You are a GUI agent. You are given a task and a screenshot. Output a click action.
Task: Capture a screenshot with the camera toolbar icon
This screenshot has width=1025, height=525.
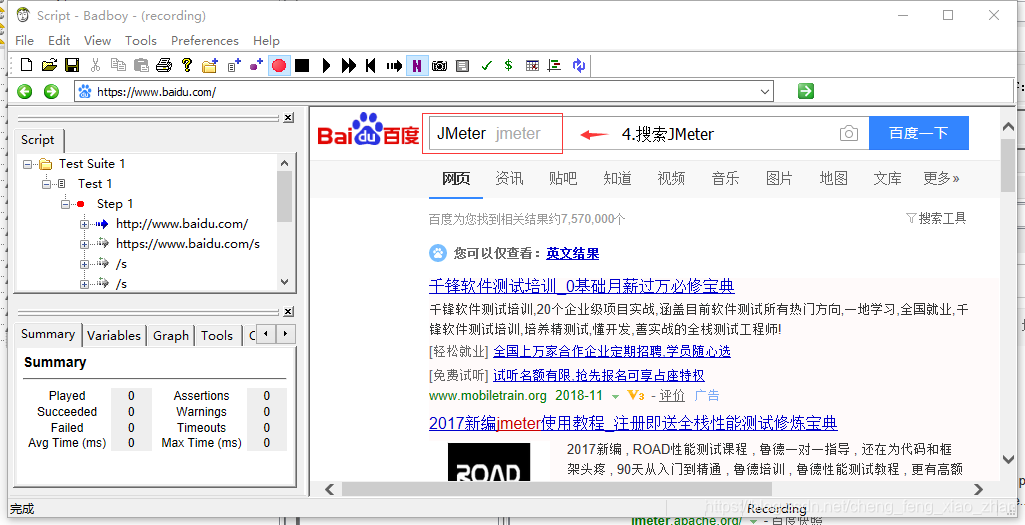439,65
